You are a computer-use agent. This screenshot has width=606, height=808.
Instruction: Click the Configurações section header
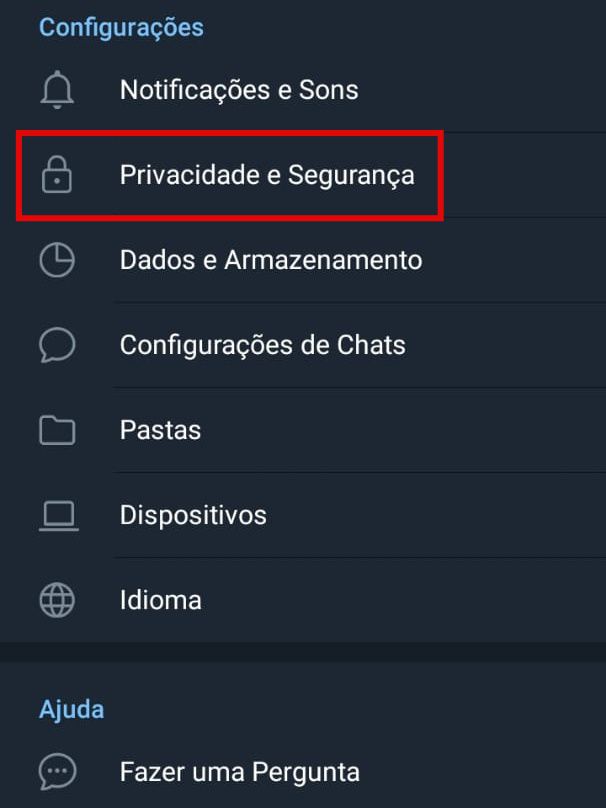pos(121,27)
